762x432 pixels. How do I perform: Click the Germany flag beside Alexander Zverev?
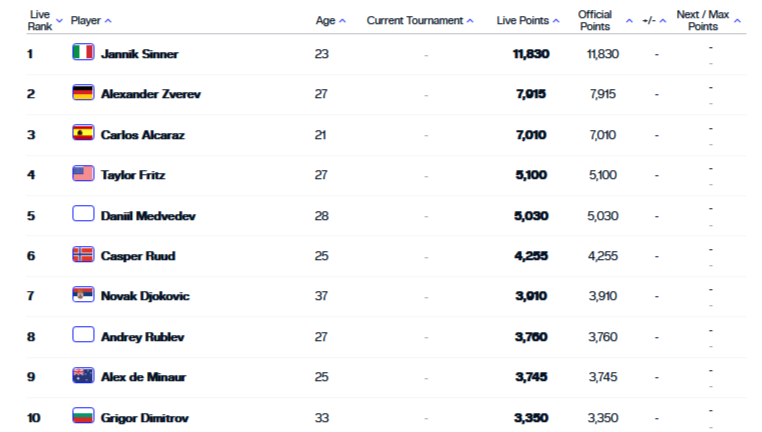(83, 93)
